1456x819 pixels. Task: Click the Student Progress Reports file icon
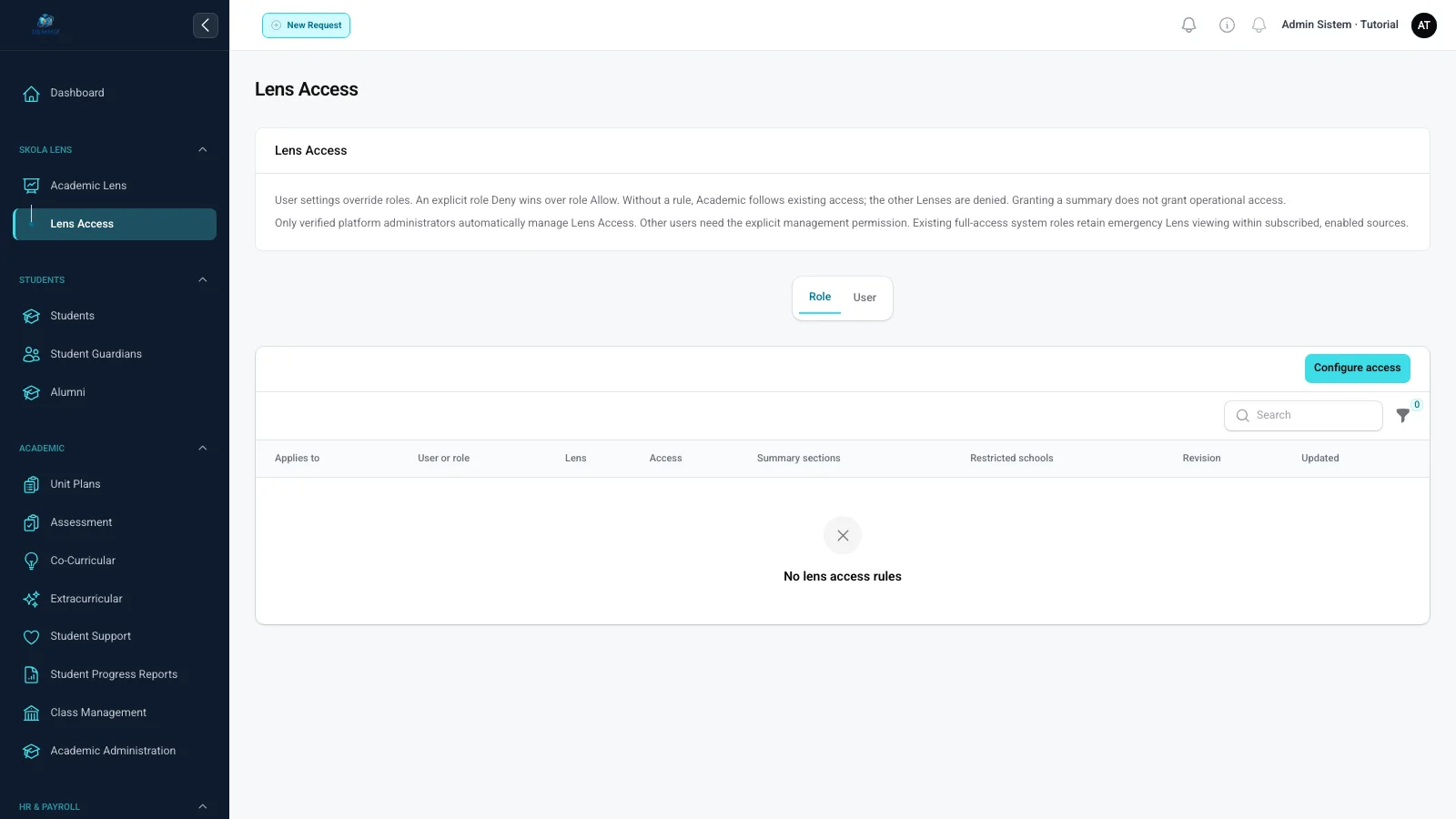[x=31, y=674]
